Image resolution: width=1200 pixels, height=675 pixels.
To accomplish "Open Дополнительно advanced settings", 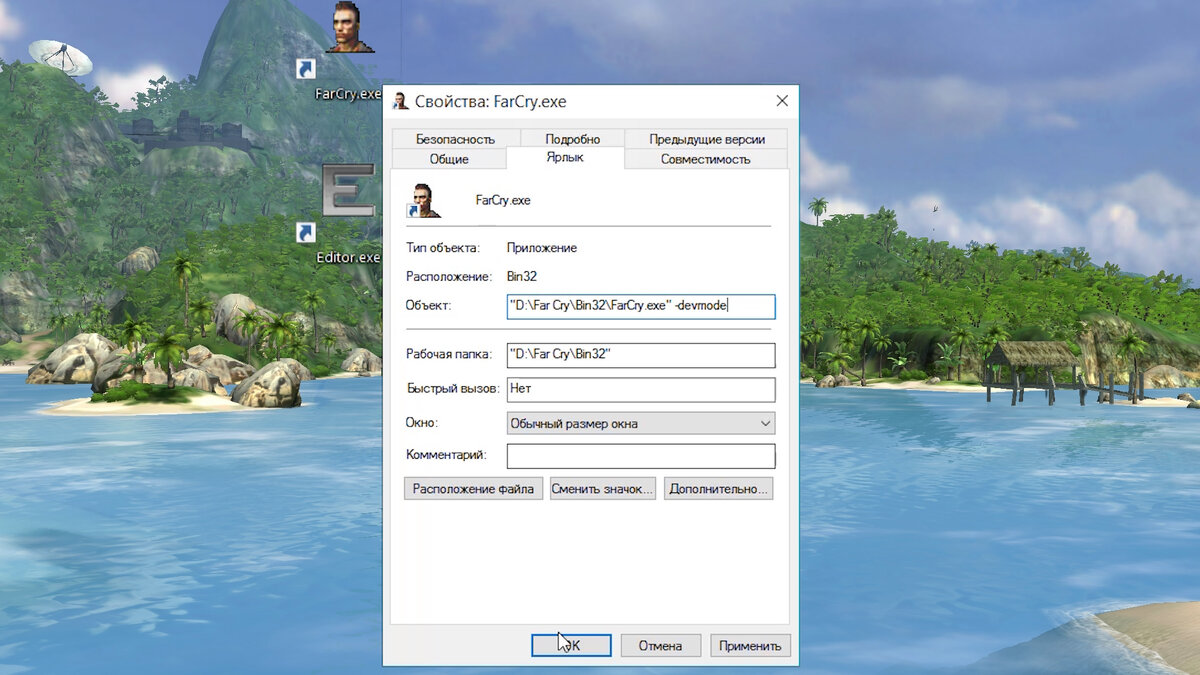I will [x=718, y=489].
